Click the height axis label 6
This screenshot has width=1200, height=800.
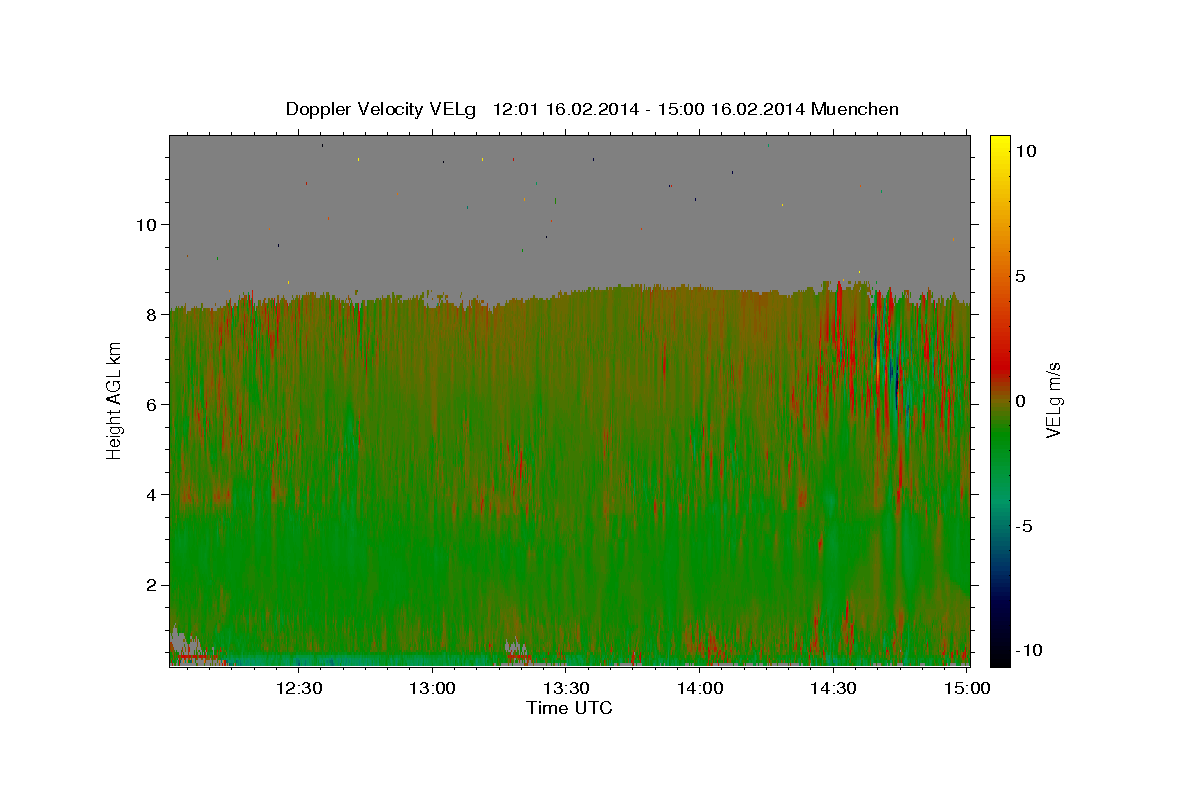click(150, 404)
